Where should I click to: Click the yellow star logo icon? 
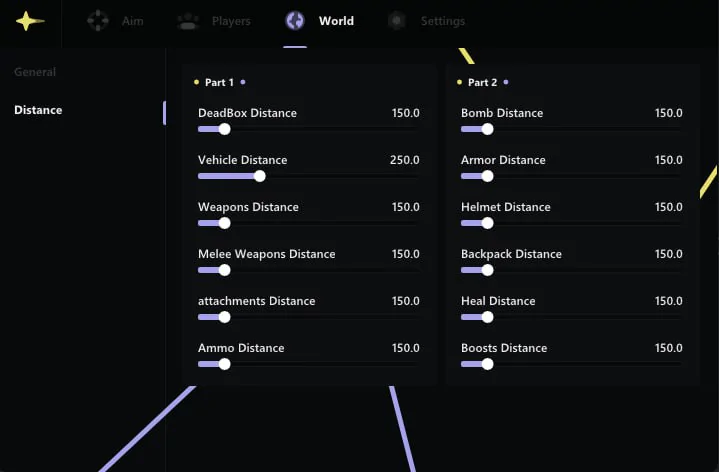point(30,21)
